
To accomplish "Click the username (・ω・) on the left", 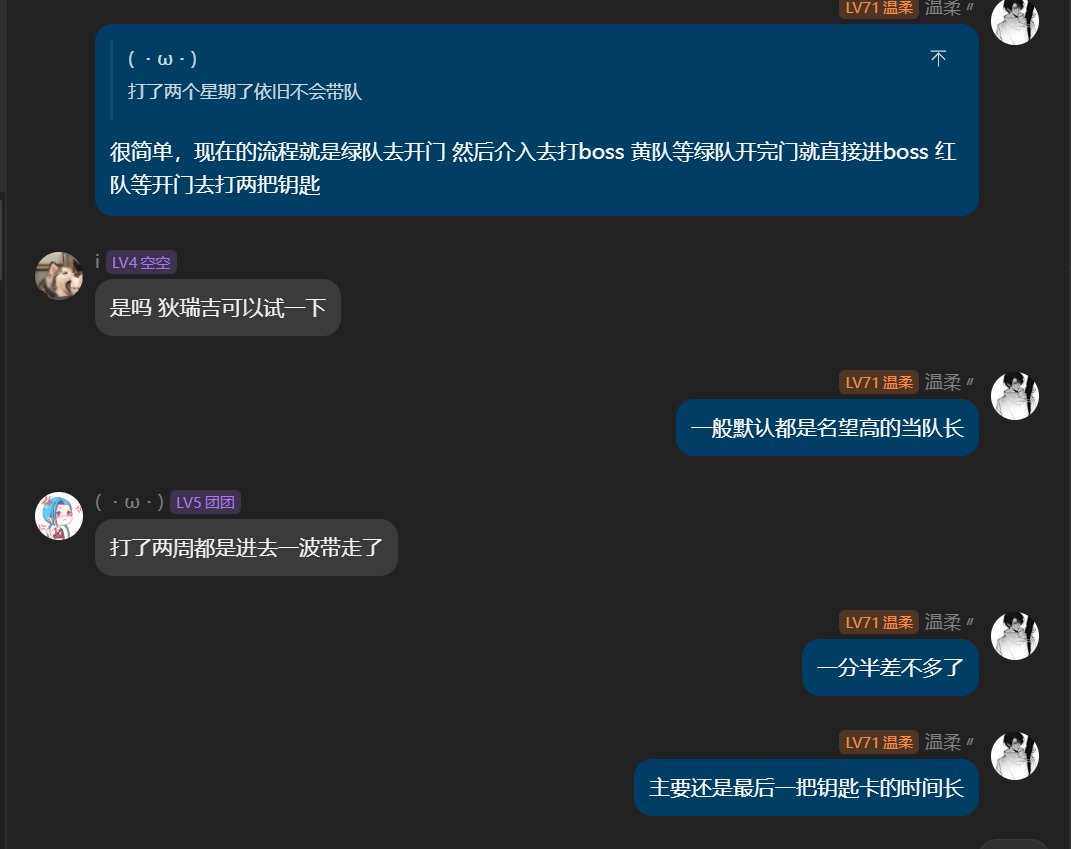I will [131, 502].
